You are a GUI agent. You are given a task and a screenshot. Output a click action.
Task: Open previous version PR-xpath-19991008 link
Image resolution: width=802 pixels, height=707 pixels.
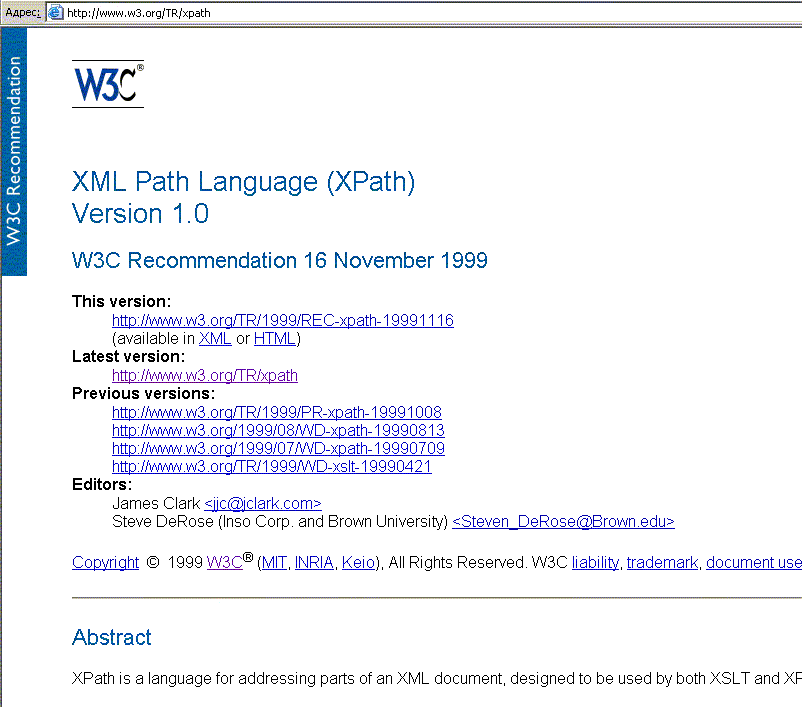pos(277,412)
